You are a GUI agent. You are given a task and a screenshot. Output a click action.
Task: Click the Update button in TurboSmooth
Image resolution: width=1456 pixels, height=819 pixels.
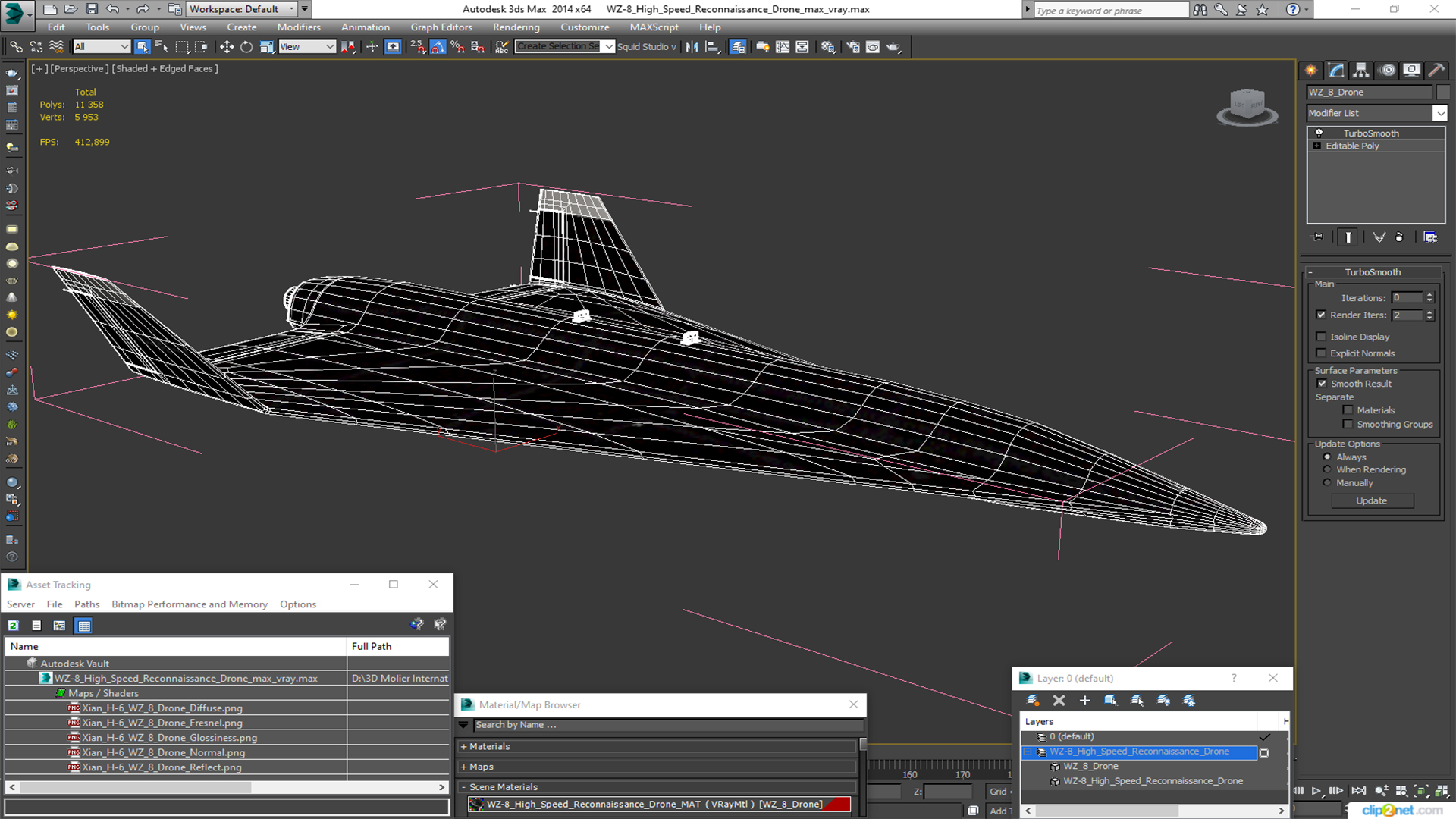point(1371,500)
